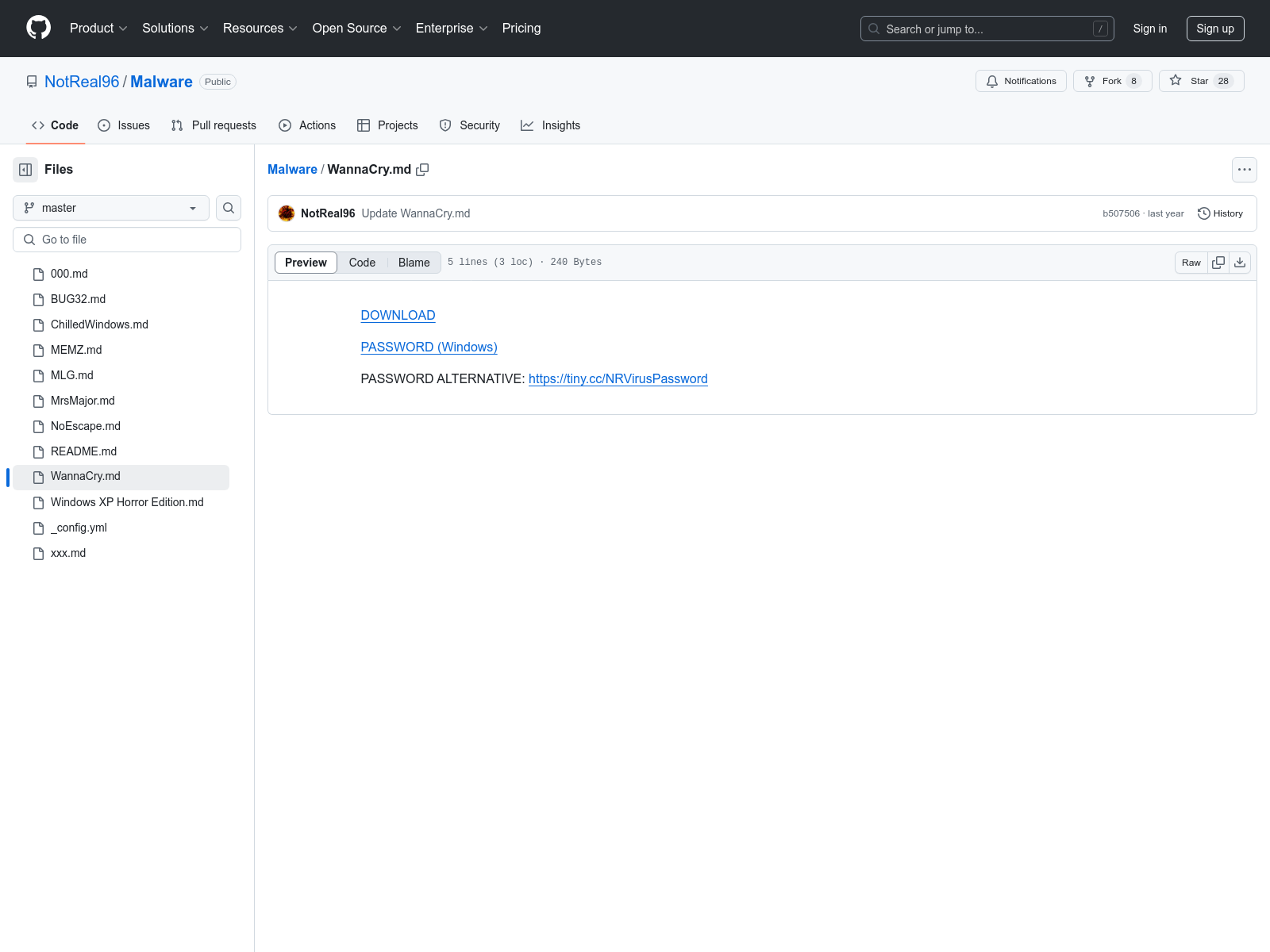Copy raw file contents icon
The height and width of the screenshot is (952, 1270).
click(x=1218, y=263)
